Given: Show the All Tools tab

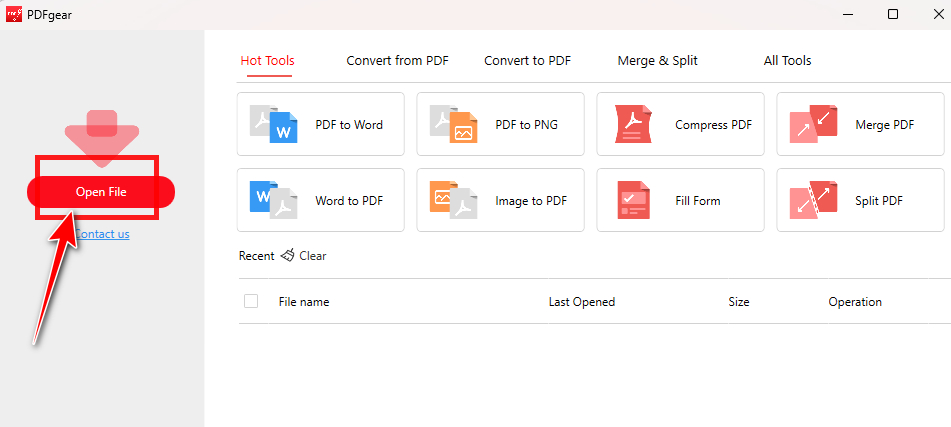Looking at the screenshot, I should pyautogui.click(x=787, y=61).
